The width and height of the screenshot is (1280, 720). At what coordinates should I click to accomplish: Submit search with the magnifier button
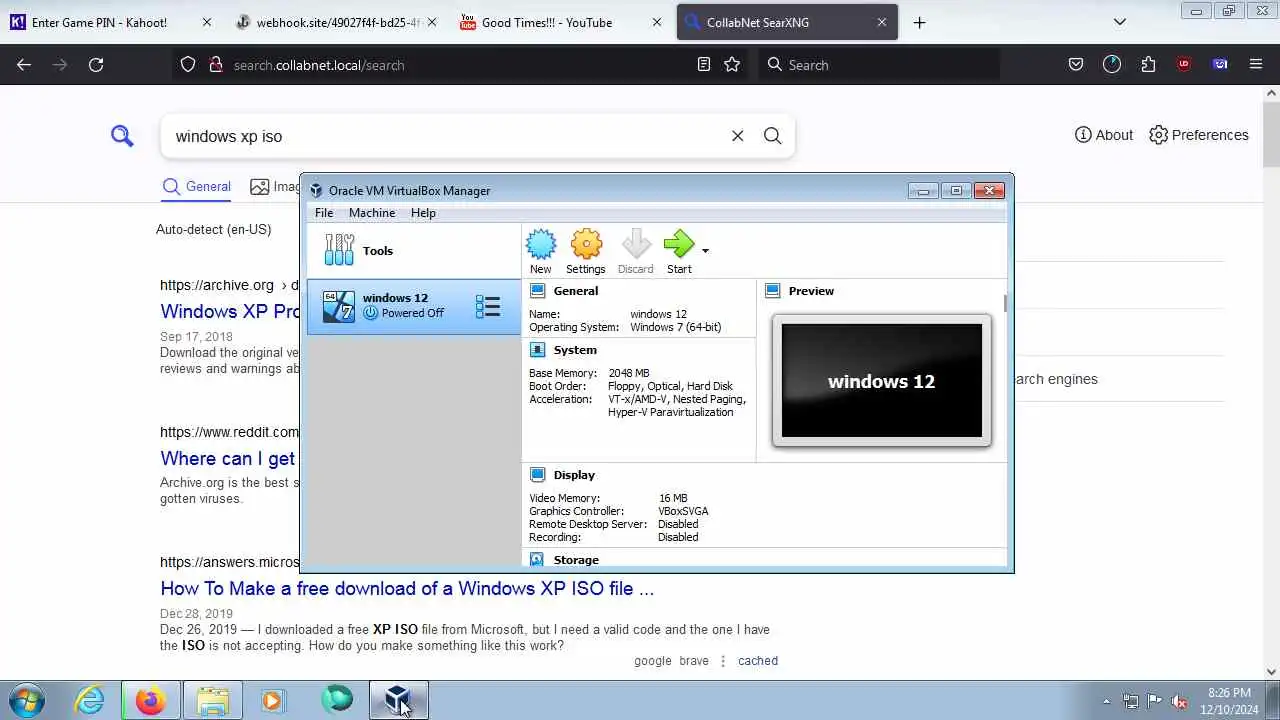[772, 136]
